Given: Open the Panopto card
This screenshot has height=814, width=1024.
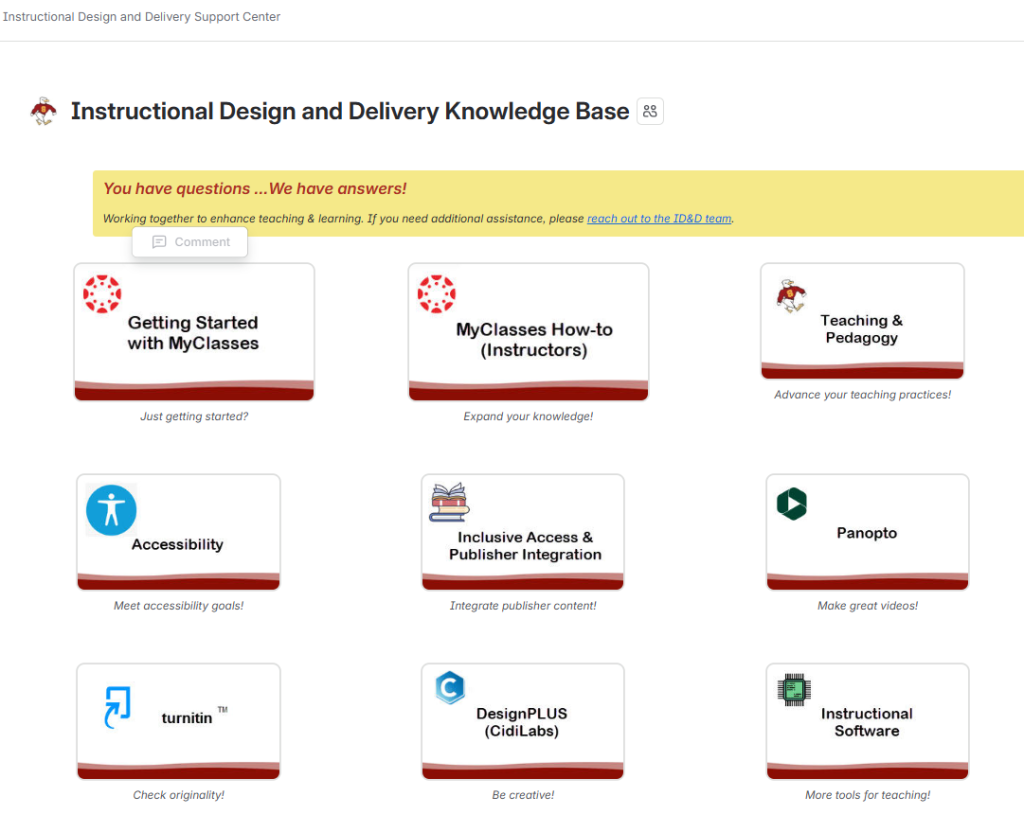Looking at the screenshot, I should coord(867,532).
